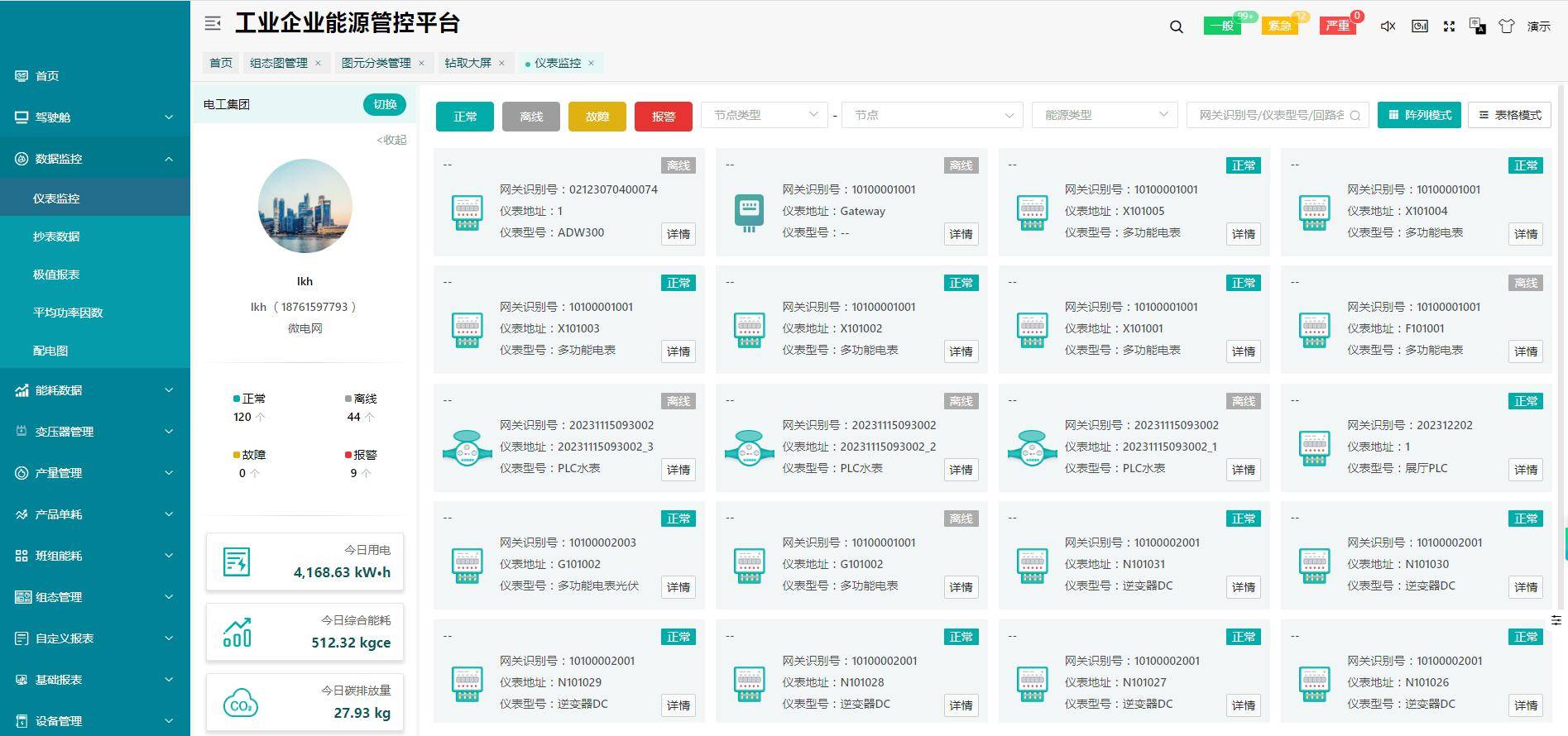Click the 今日综合能耗 growth chart icon
This screenshot has width=1568, height=736.
tap(237, 633)
